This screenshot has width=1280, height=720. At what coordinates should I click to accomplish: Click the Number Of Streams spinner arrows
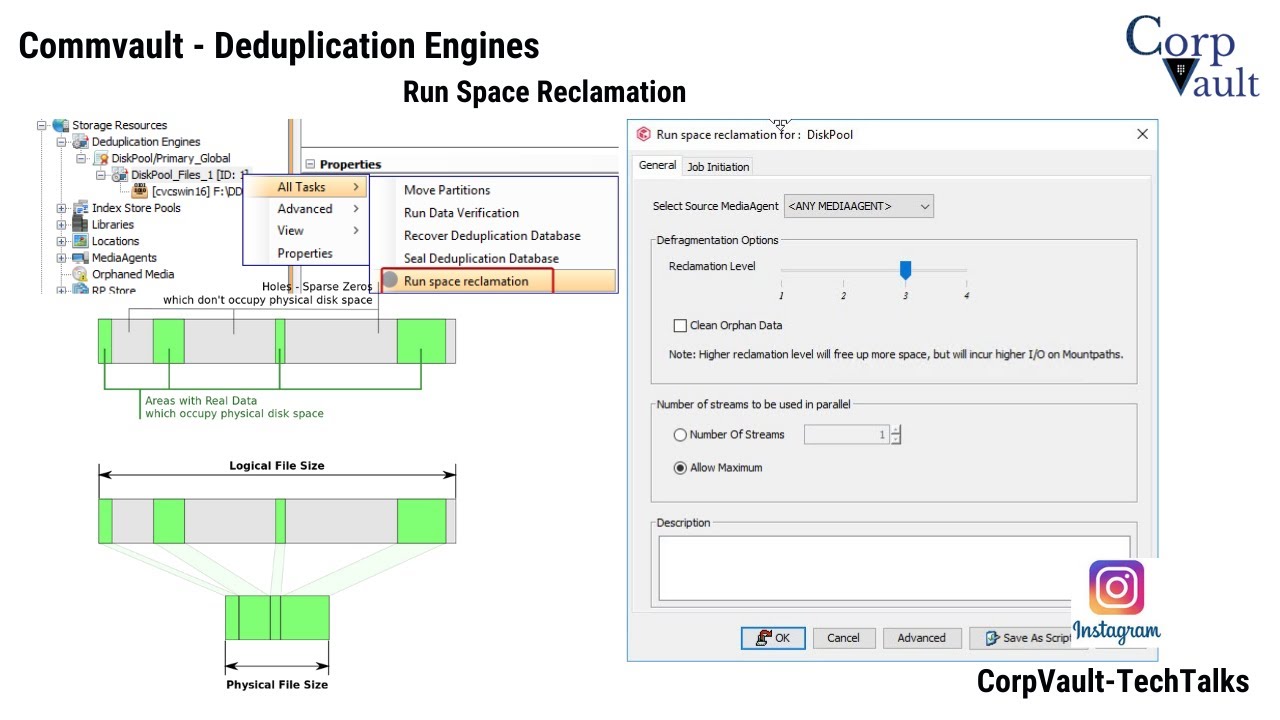(896, 435)
